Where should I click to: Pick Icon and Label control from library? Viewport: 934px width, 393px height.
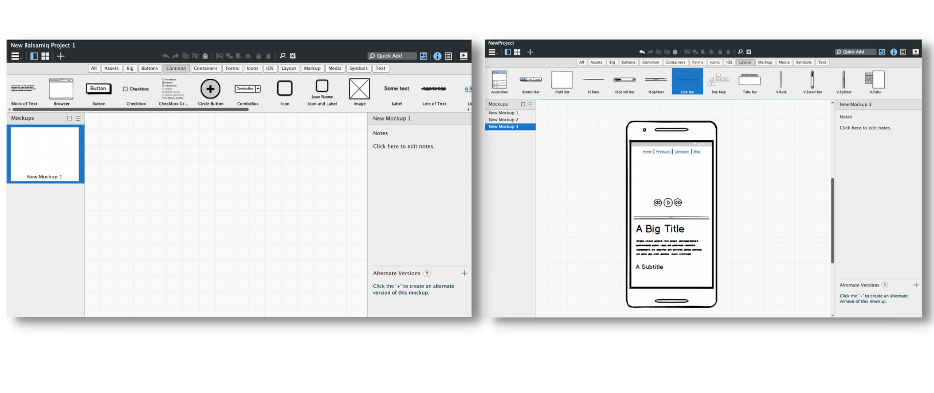[322, 92]
